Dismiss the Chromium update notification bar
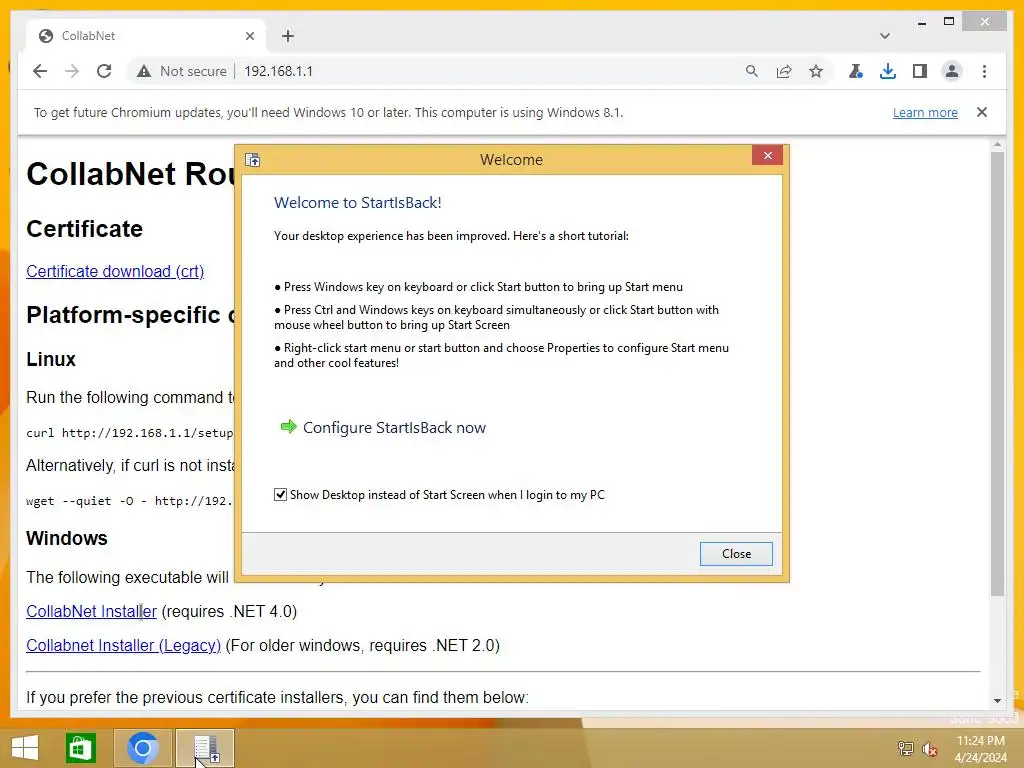1024x768 pixels. pyautogui.click(x=982, y=112)
